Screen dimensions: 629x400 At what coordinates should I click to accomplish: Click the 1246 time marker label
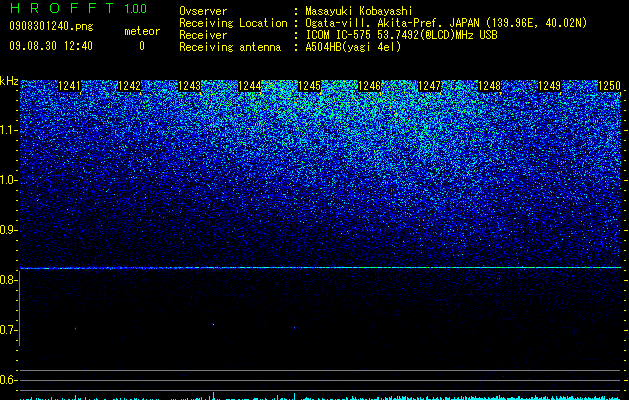[x=369, y=86]
